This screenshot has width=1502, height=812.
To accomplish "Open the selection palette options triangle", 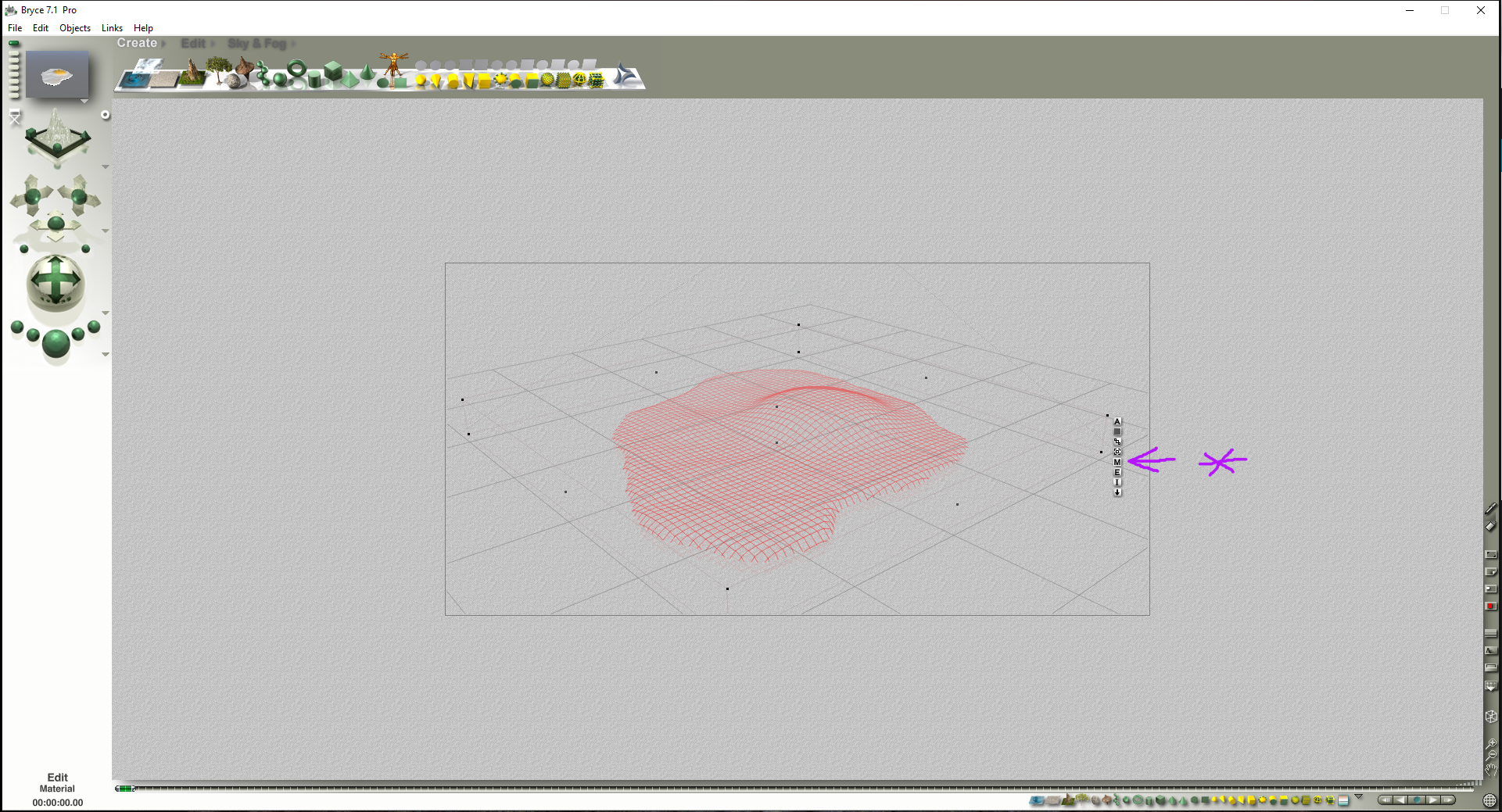I will [1359, 797].
